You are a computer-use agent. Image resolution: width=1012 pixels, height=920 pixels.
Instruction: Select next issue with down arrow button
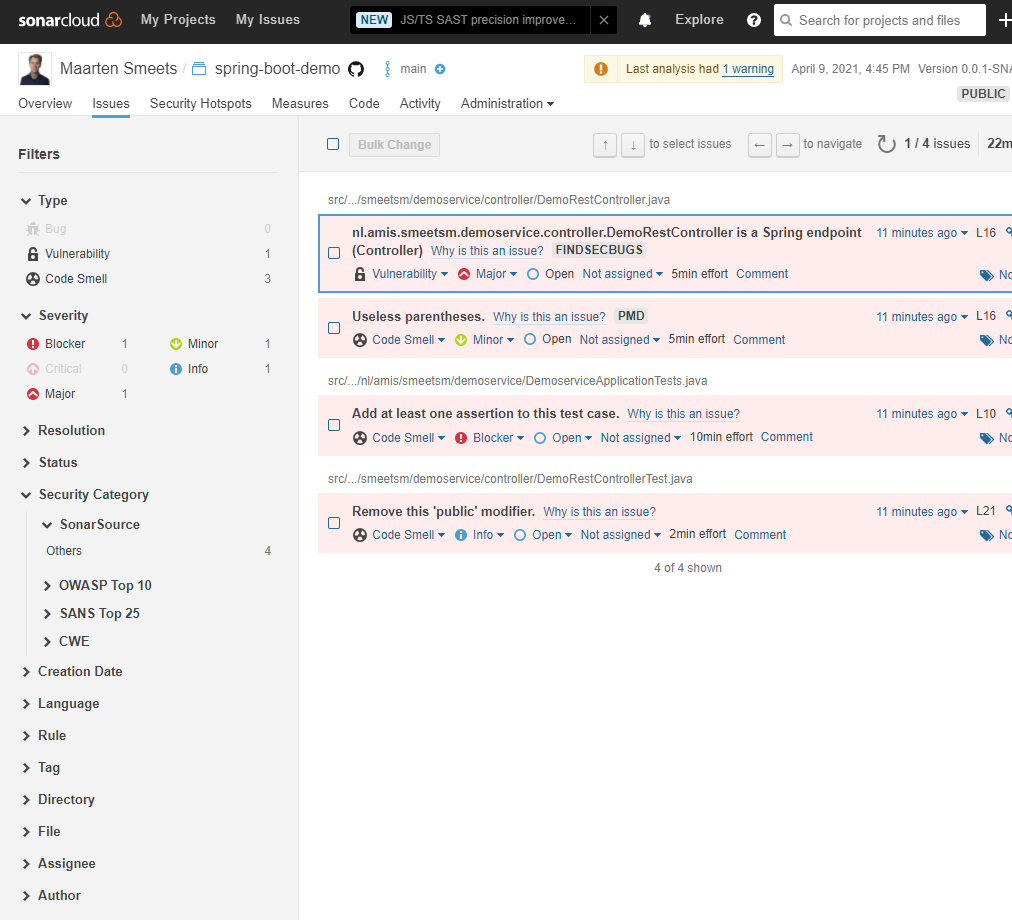pyautogui.click(x=632, y=145)
